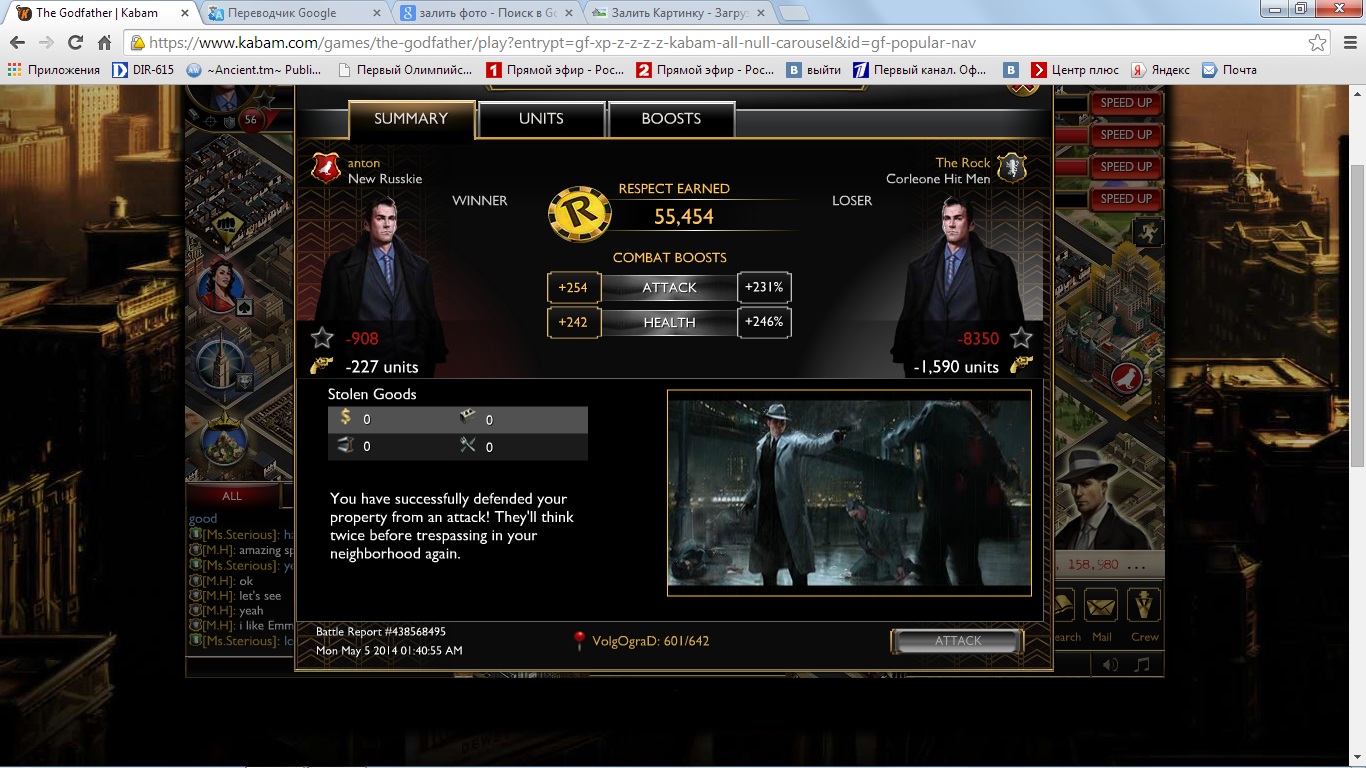This screenshot has width=1366, height=768.
Task: Click the crossed tools icon in Stolen Goods
Action: [x=467, y=445]
